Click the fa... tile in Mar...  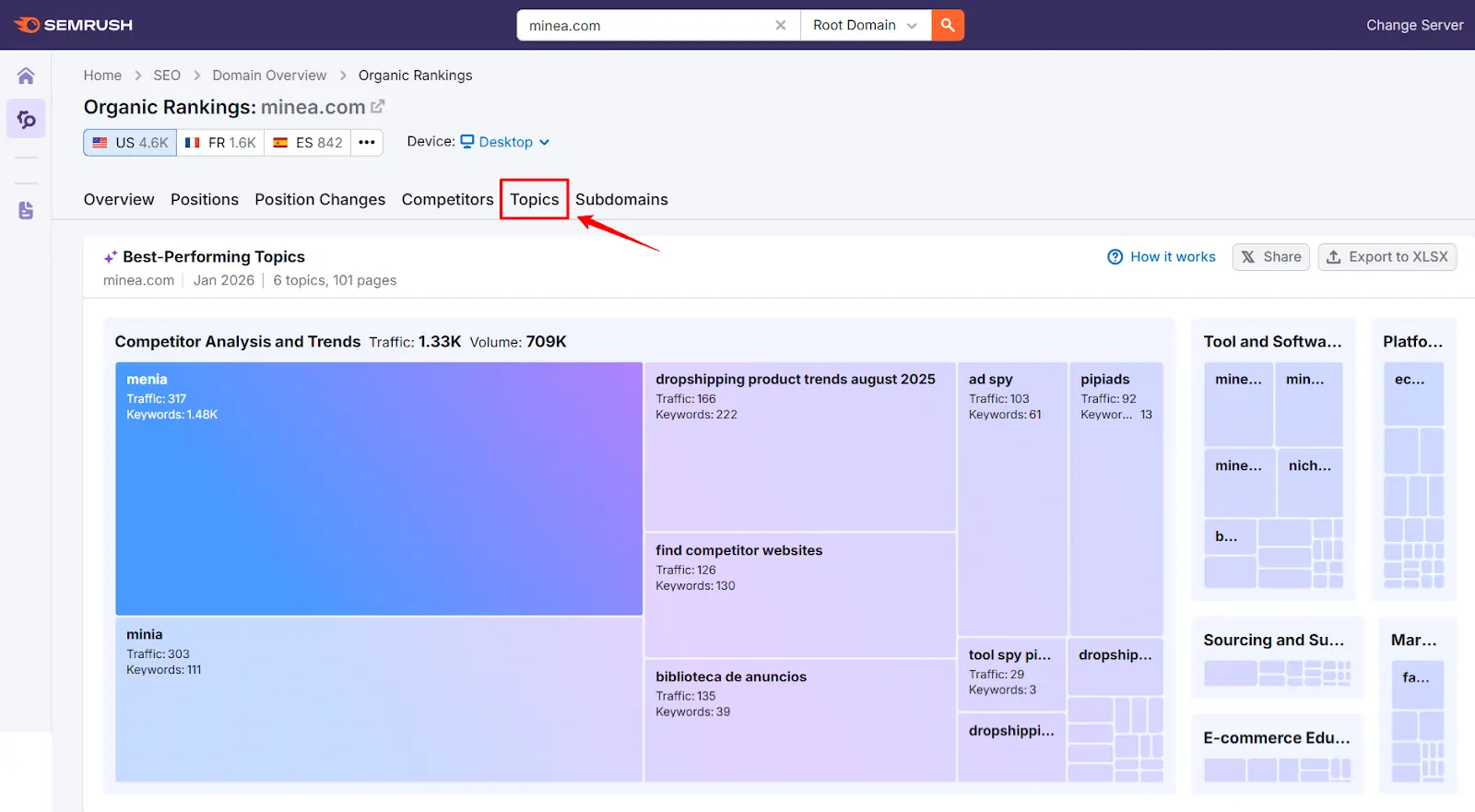coord(1417,685)
